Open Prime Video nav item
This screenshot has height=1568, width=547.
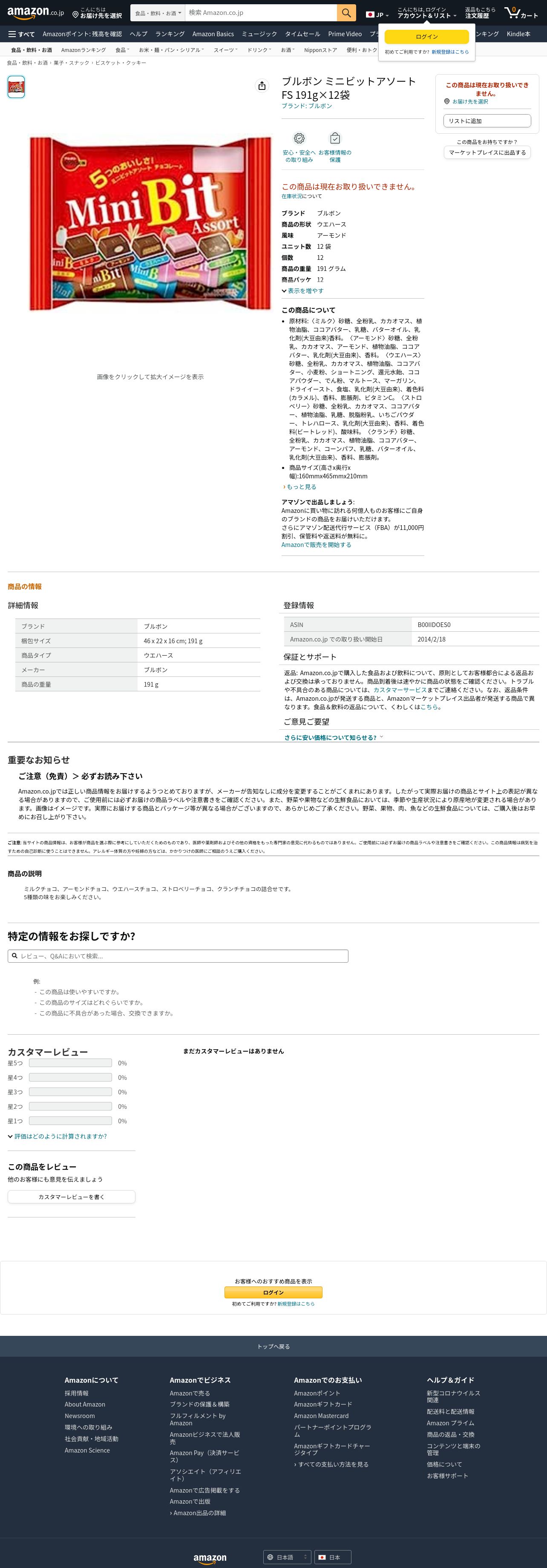[345, 34]
